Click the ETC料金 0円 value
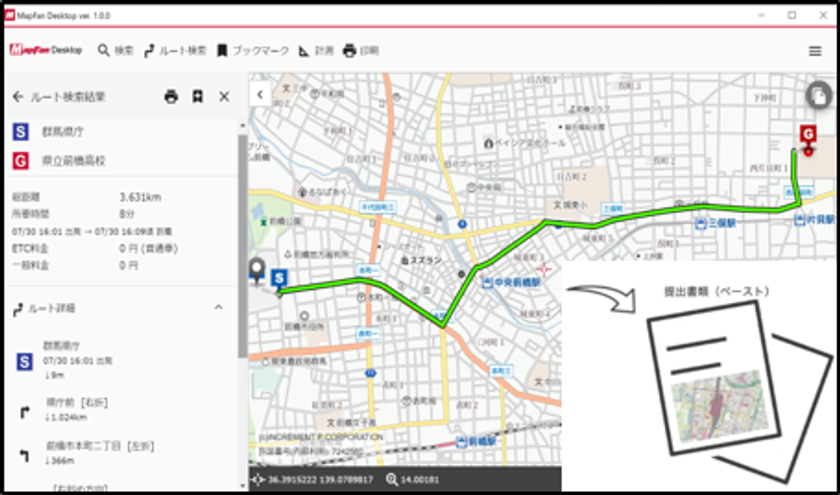 148,249
